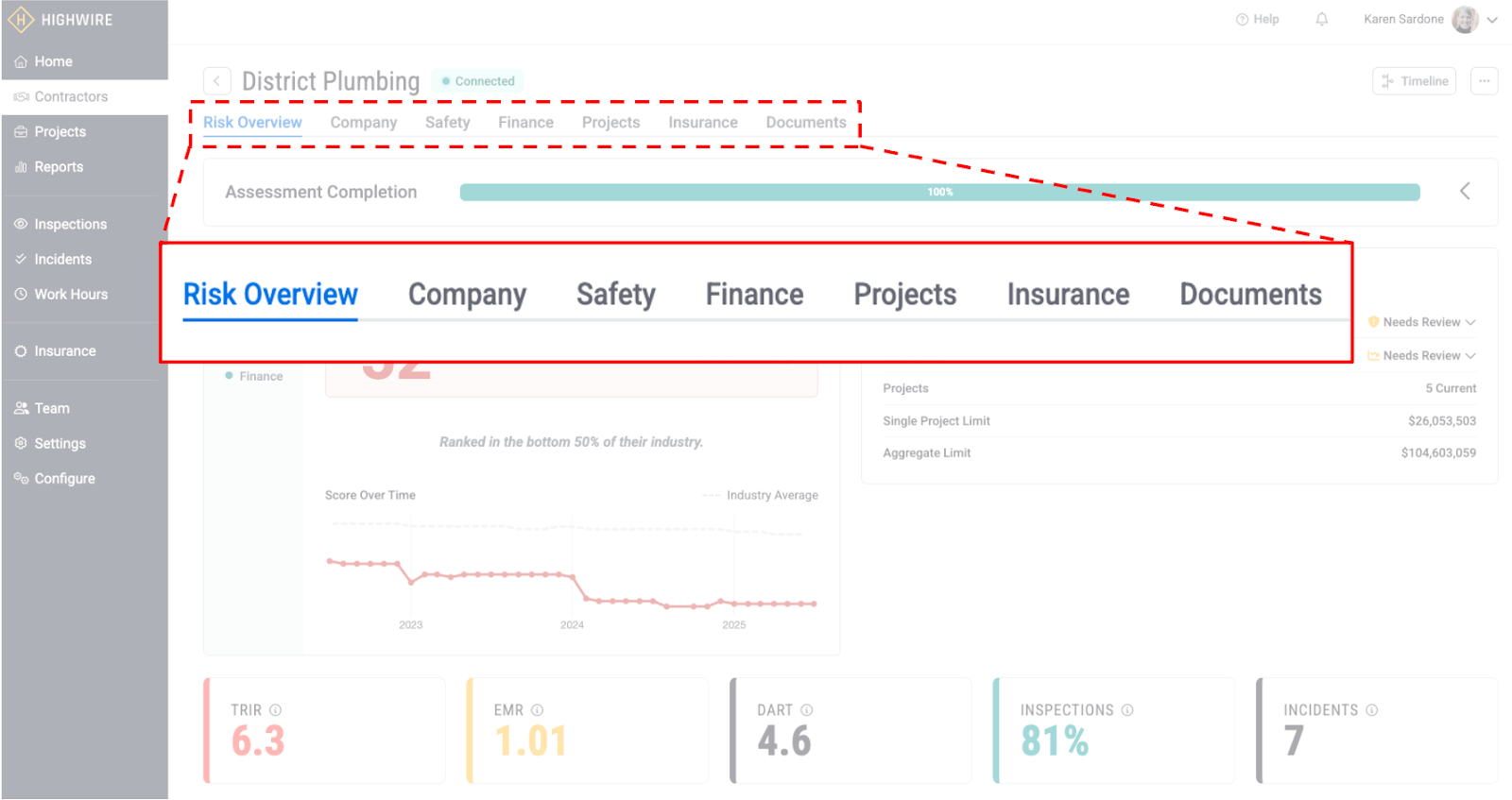Screen dimensions: 1512x800
Task: Click the Timeline button
Action: click(1414, 81)
